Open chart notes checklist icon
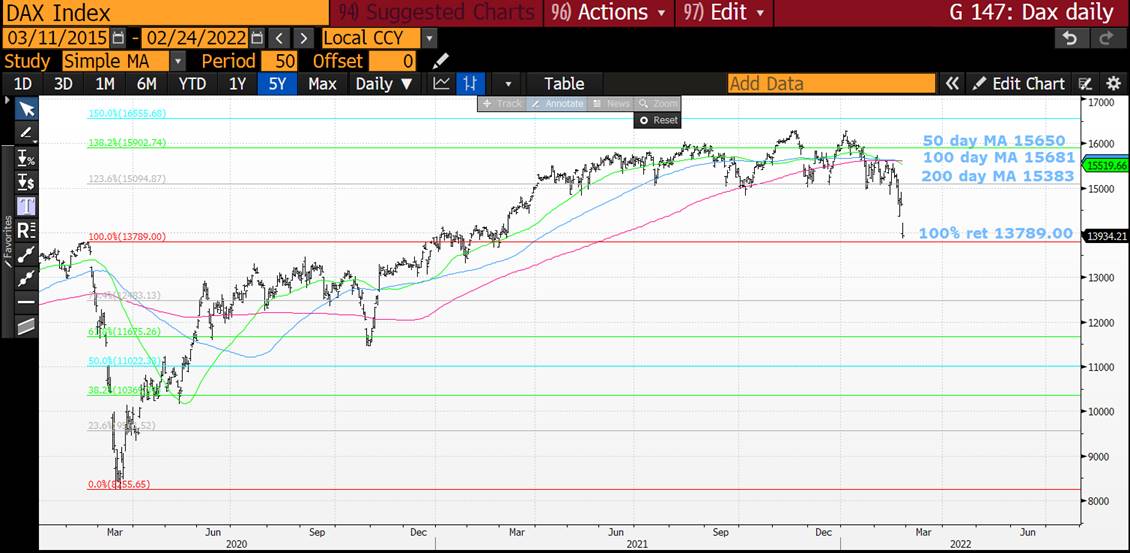 [x=1087, y=84]
